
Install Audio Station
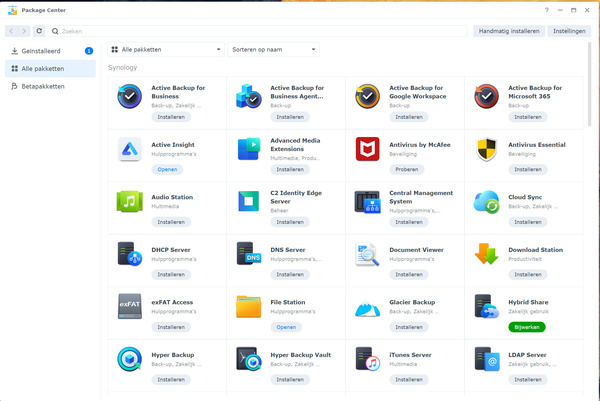click(x=171, y=222)
